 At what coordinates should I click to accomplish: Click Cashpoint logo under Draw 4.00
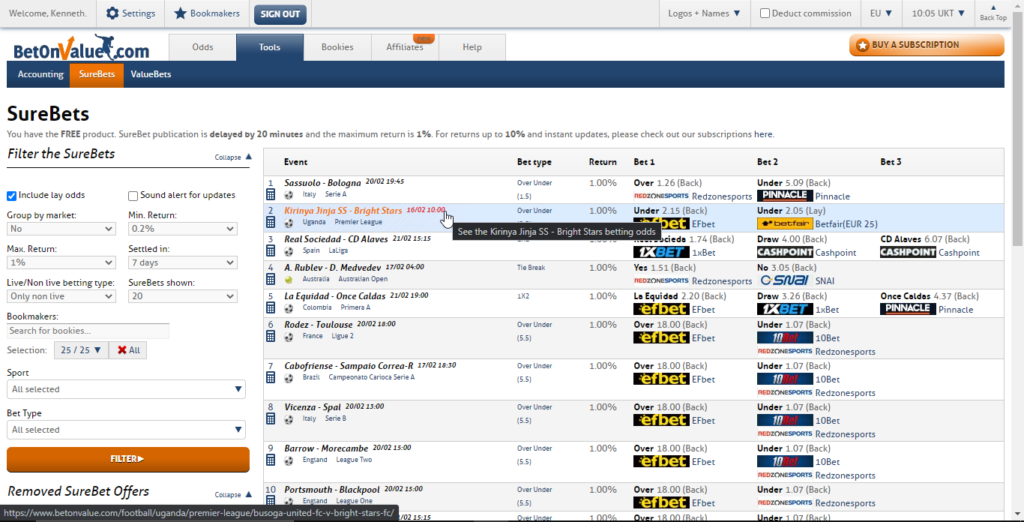[x=785, y=252]
